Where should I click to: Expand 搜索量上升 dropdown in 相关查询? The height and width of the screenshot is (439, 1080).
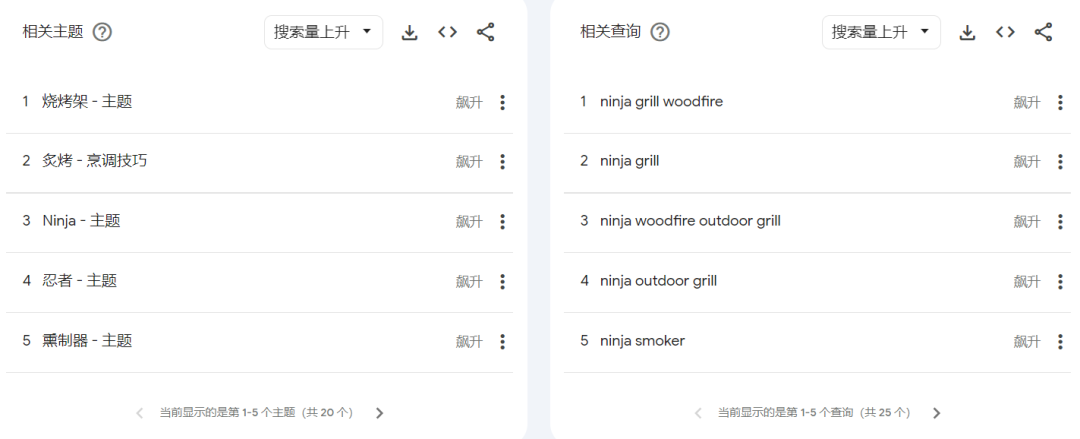click(x=882, y=32)
